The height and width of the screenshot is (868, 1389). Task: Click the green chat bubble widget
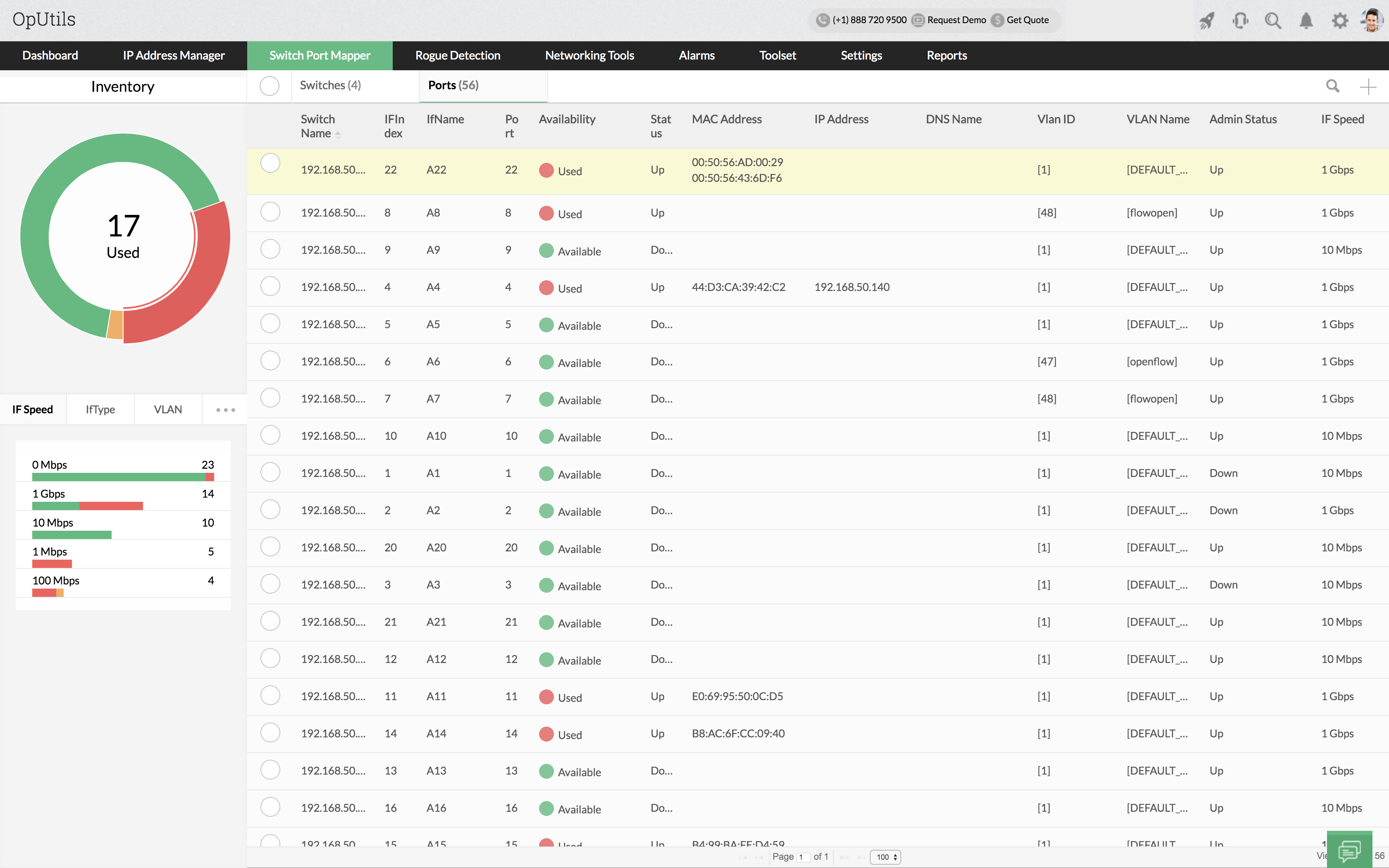[x=1349, y=849]
